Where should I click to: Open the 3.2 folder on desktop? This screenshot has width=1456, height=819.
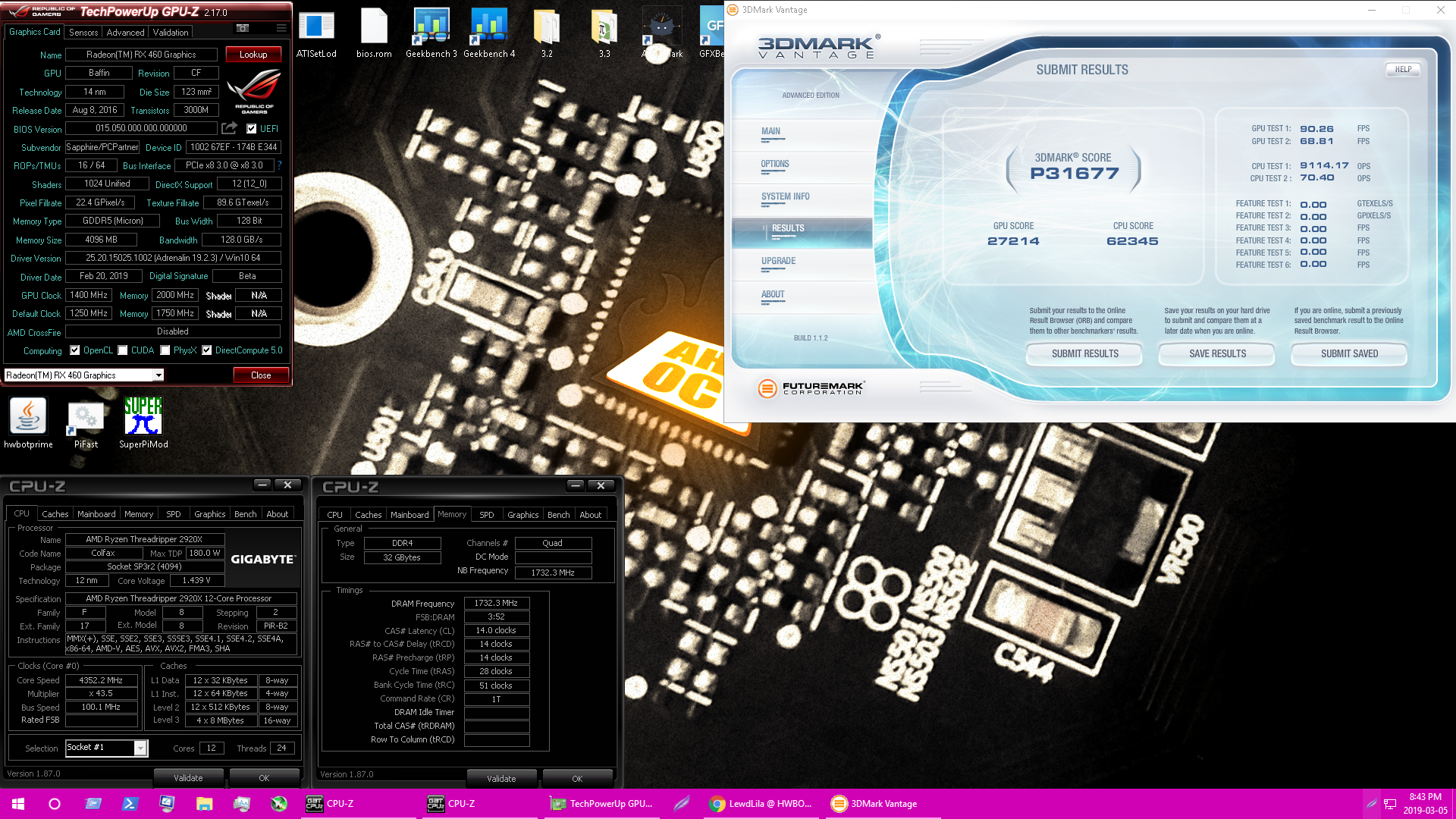547,33
